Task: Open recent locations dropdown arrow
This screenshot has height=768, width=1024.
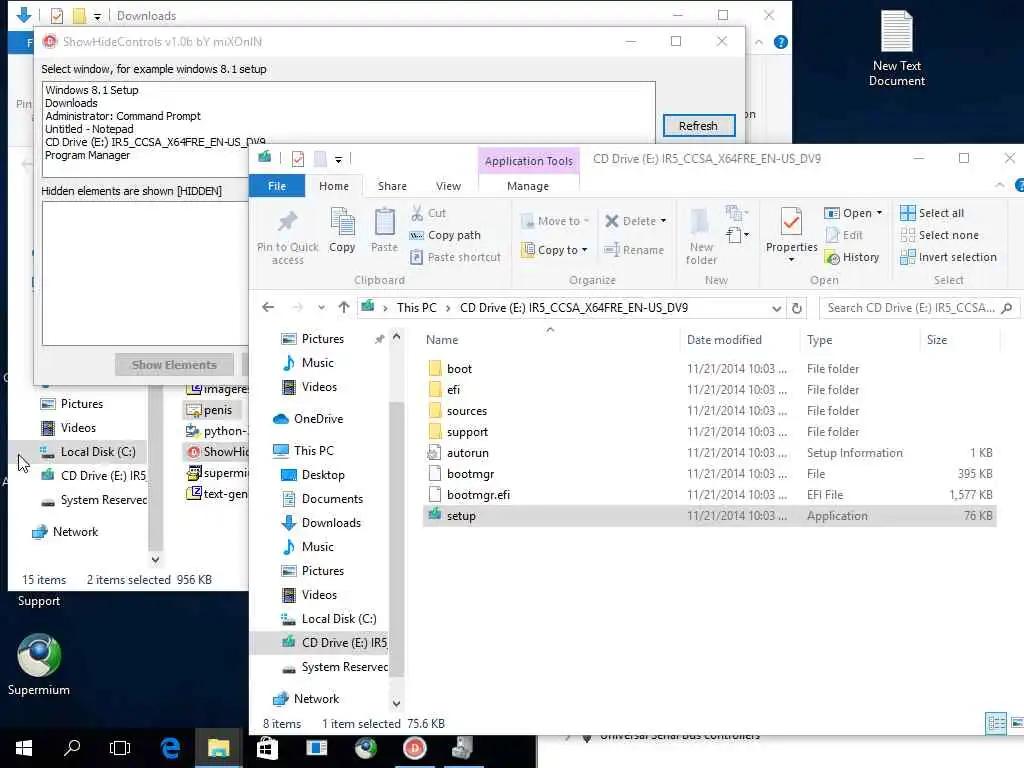Action: click(321, 308)
